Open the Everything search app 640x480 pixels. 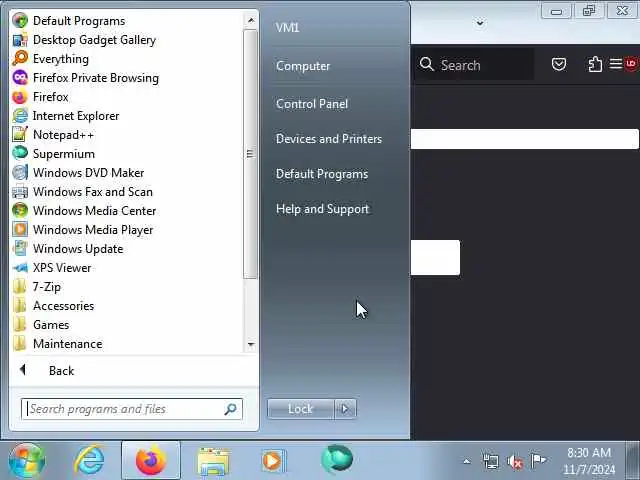(50, 59)
